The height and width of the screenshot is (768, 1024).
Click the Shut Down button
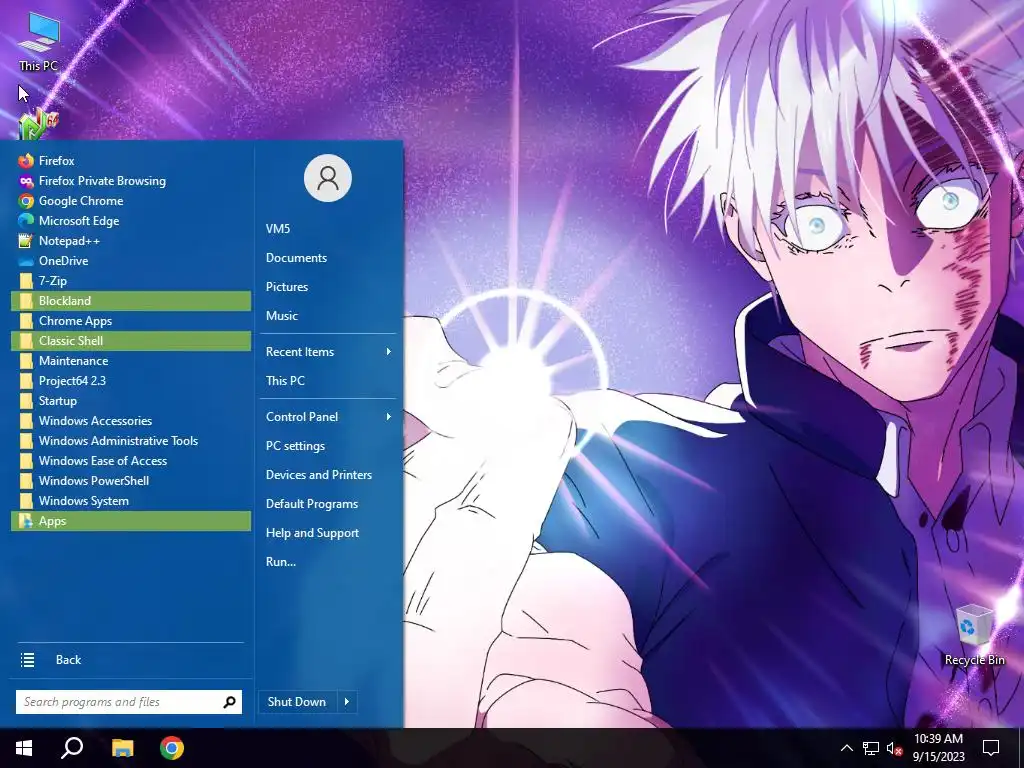click(x=297, y=702)
